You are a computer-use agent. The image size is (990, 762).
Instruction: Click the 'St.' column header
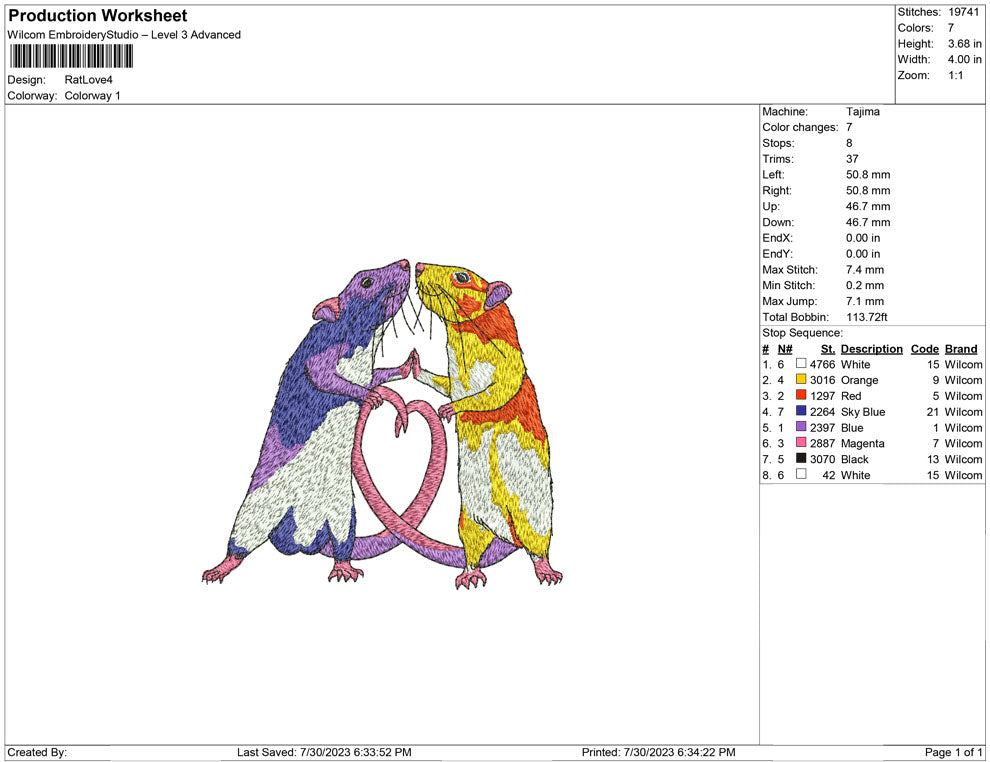[x=828, y=349]
